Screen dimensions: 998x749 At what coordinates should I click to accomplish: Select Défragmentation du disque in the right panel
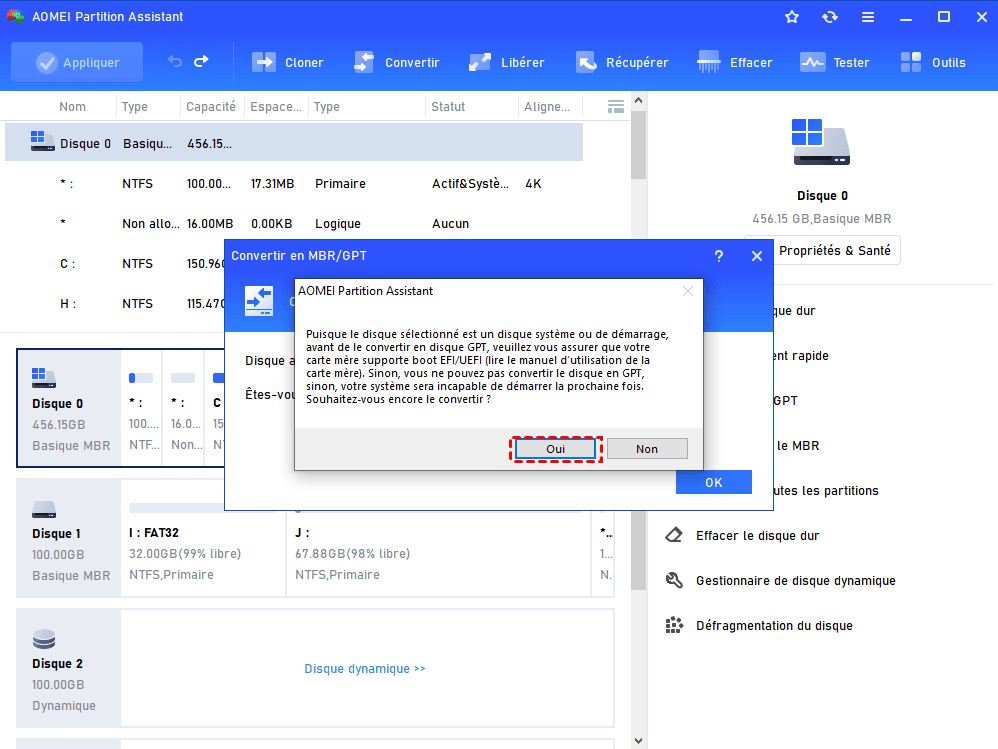tap(773, 626)
